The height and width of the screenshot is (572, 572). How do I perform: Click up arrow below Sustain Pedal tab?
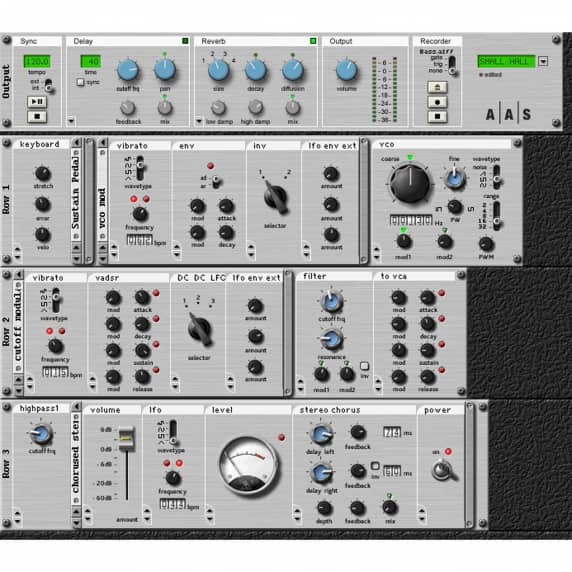tap(76, 248)
